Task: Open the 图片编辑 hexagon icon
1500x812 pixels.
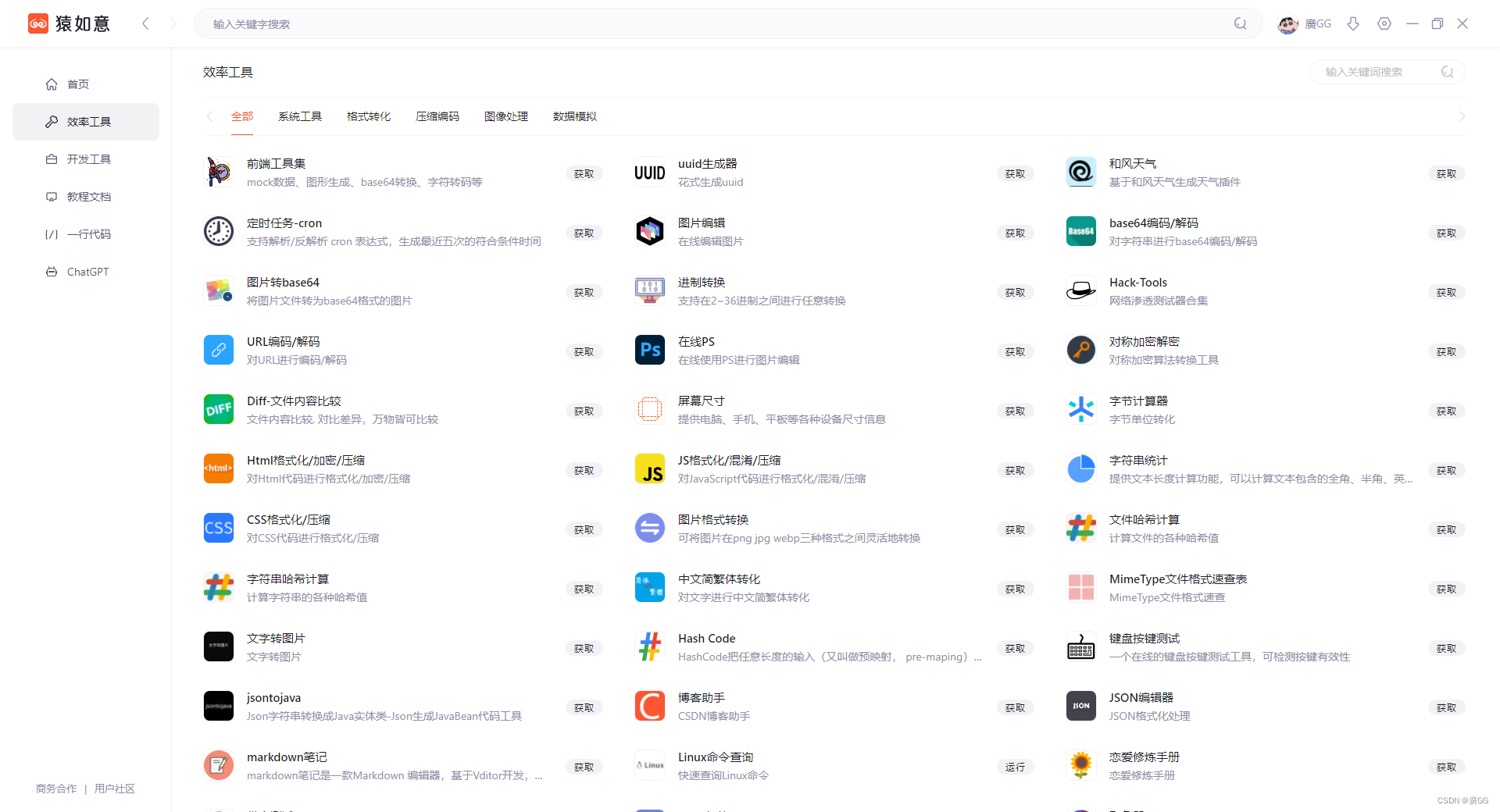Action: [650, 232]
